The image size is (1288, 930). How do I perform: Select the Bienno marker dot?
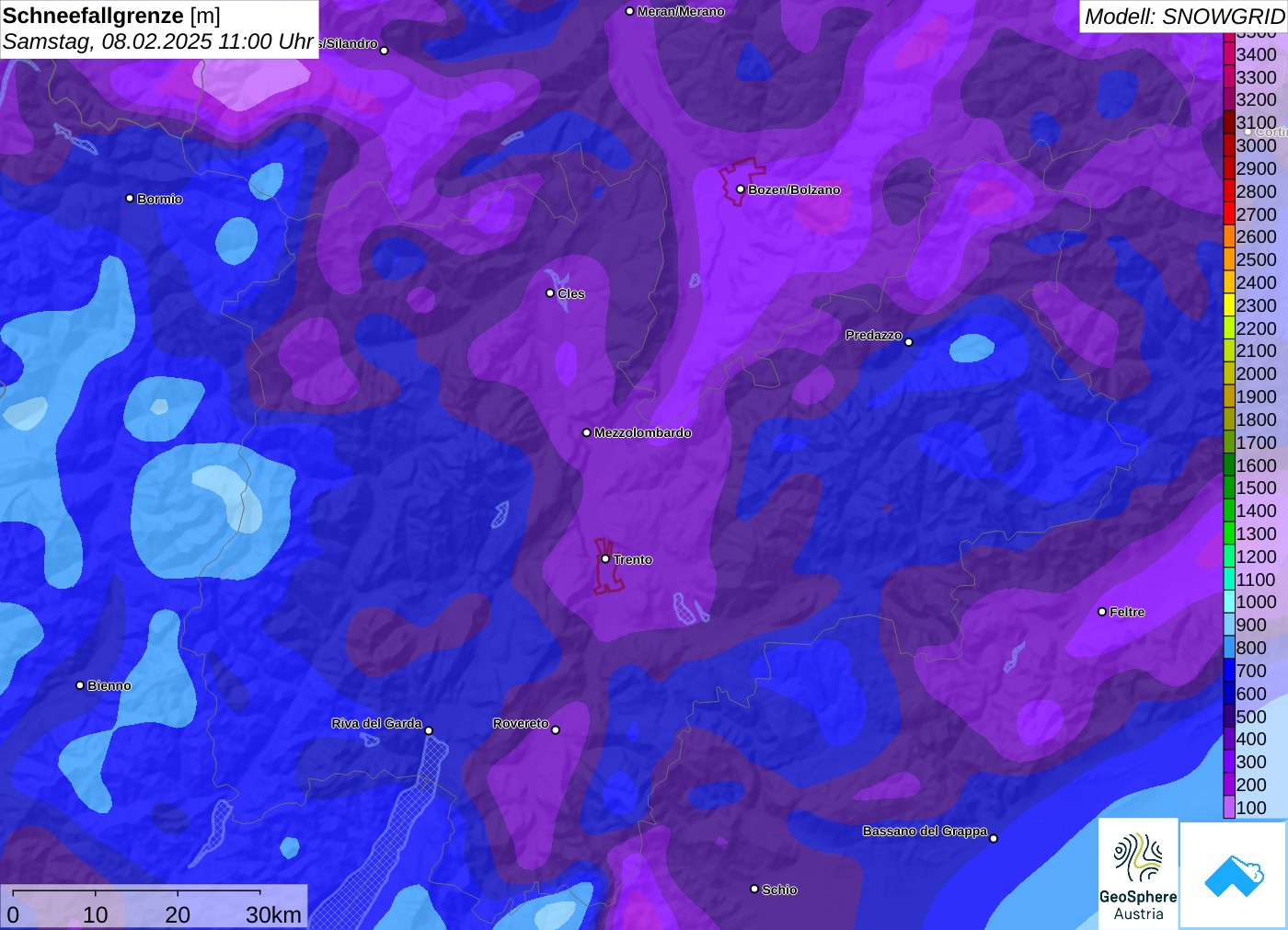(80, 685)
